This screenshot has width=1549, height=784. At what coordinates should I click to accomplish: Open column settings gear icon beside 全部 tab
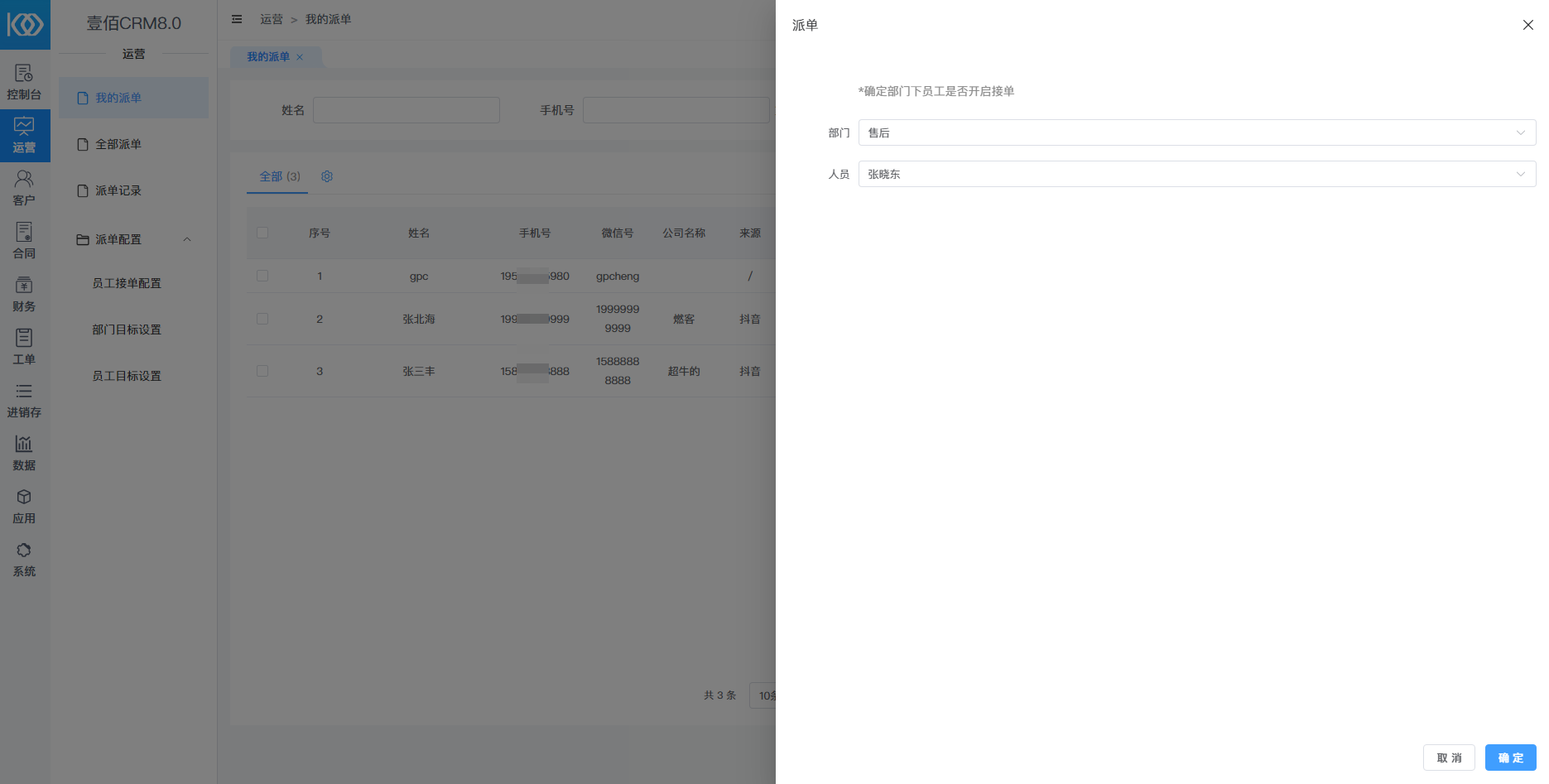(327, 176)
